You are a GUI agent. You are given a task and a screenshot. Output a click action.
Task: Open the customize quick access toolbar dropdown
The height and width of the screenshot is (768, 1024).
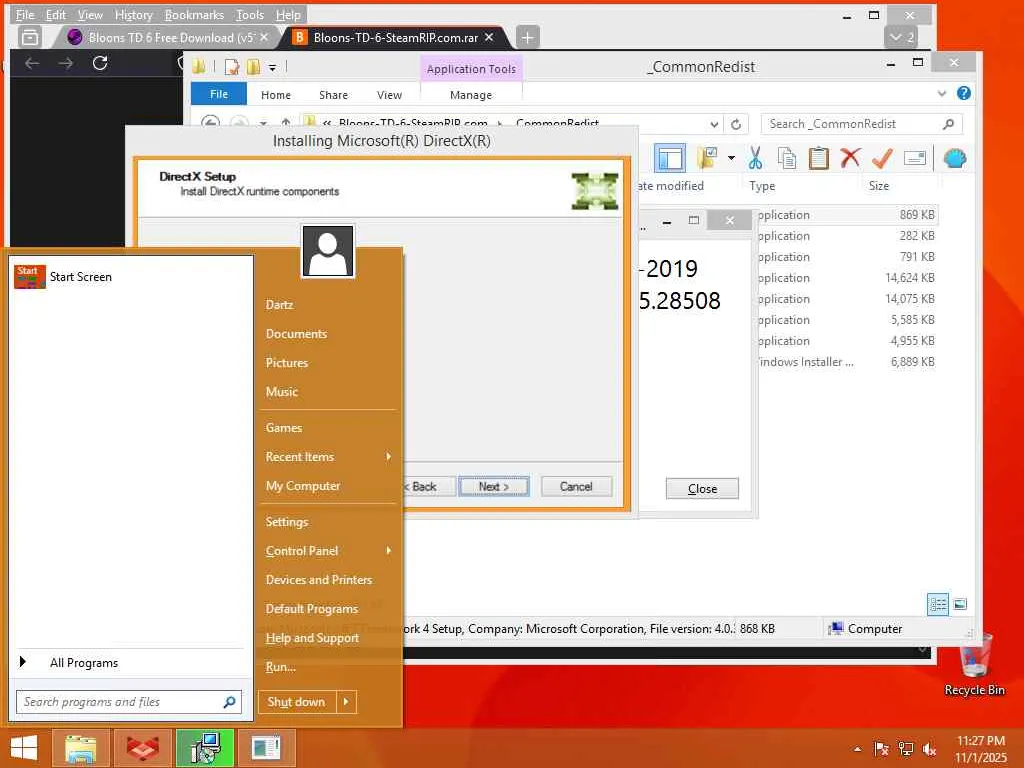tap(272, 67)
